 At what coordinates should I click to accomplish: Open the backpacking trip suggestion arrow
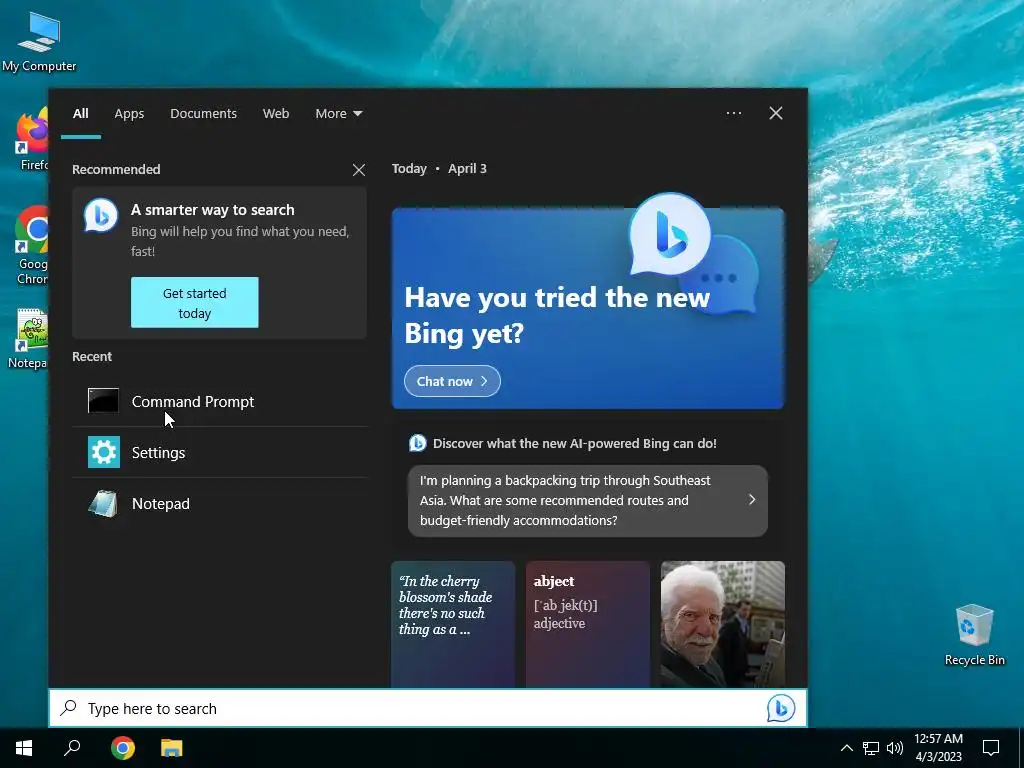pyautogui.click(x=752, y=500)
